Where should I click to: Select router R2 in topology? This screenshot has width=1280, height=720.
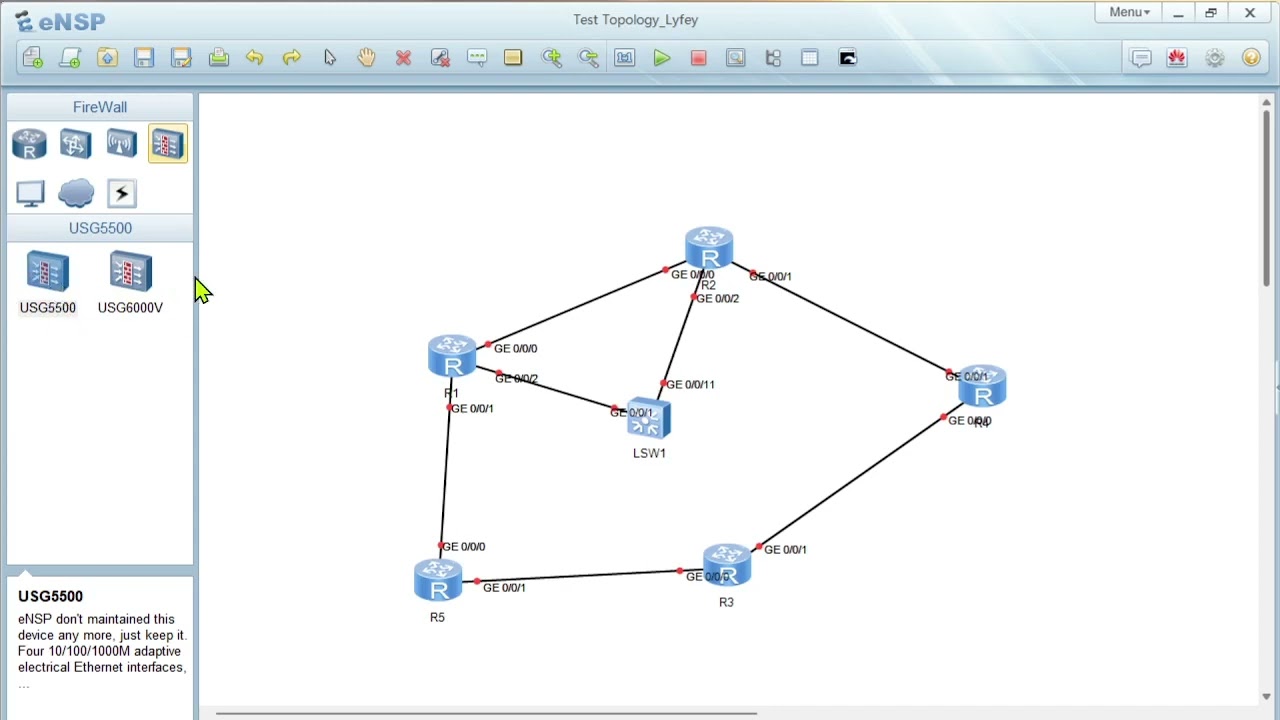709,249
